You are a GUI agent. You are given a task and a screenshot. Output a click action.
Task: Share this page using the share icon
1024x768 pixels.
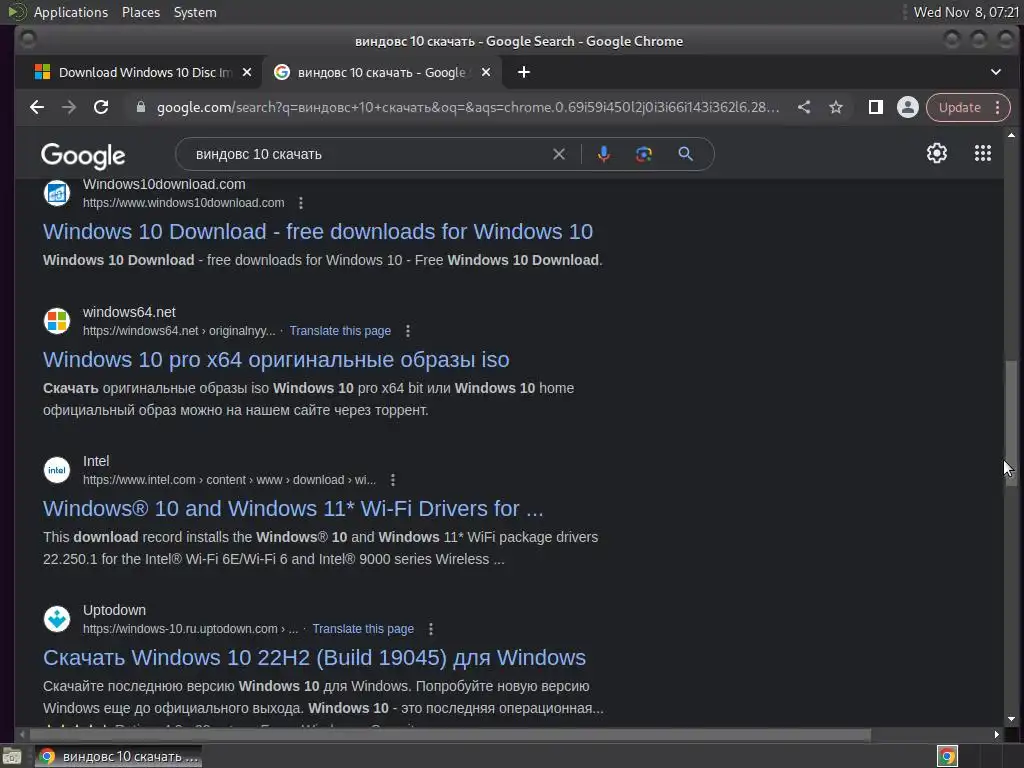804,107
